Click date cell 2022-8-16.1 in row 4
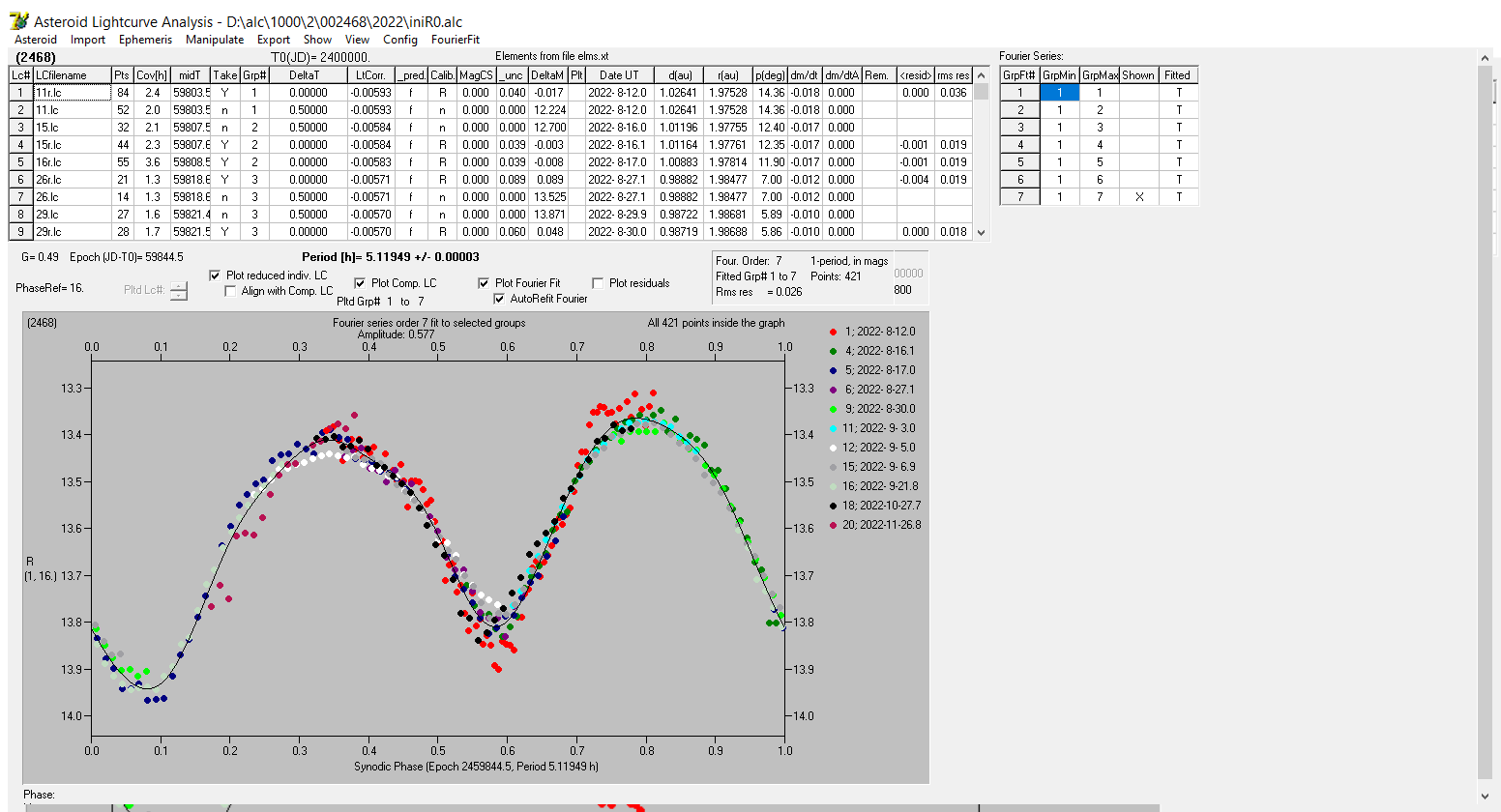The width and height of the screenshot is (1501, 812). tap(618, 145)
